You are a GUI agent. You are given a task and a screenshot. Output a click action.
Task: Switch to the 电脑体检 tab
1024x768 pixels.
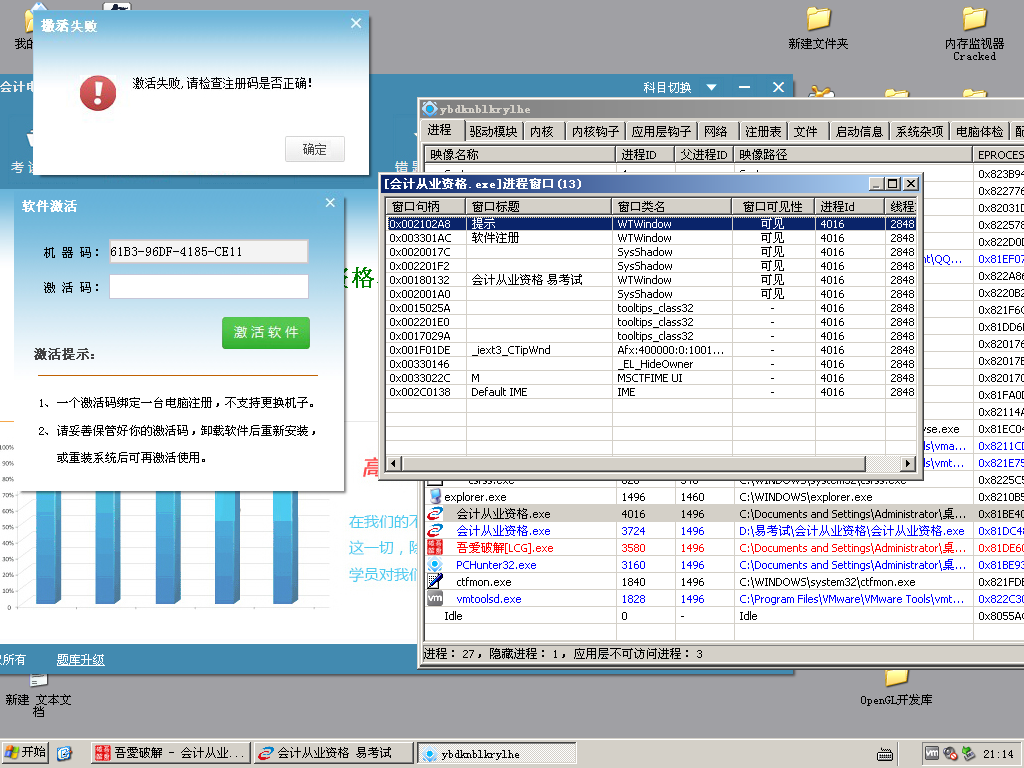tap(980, 131)
